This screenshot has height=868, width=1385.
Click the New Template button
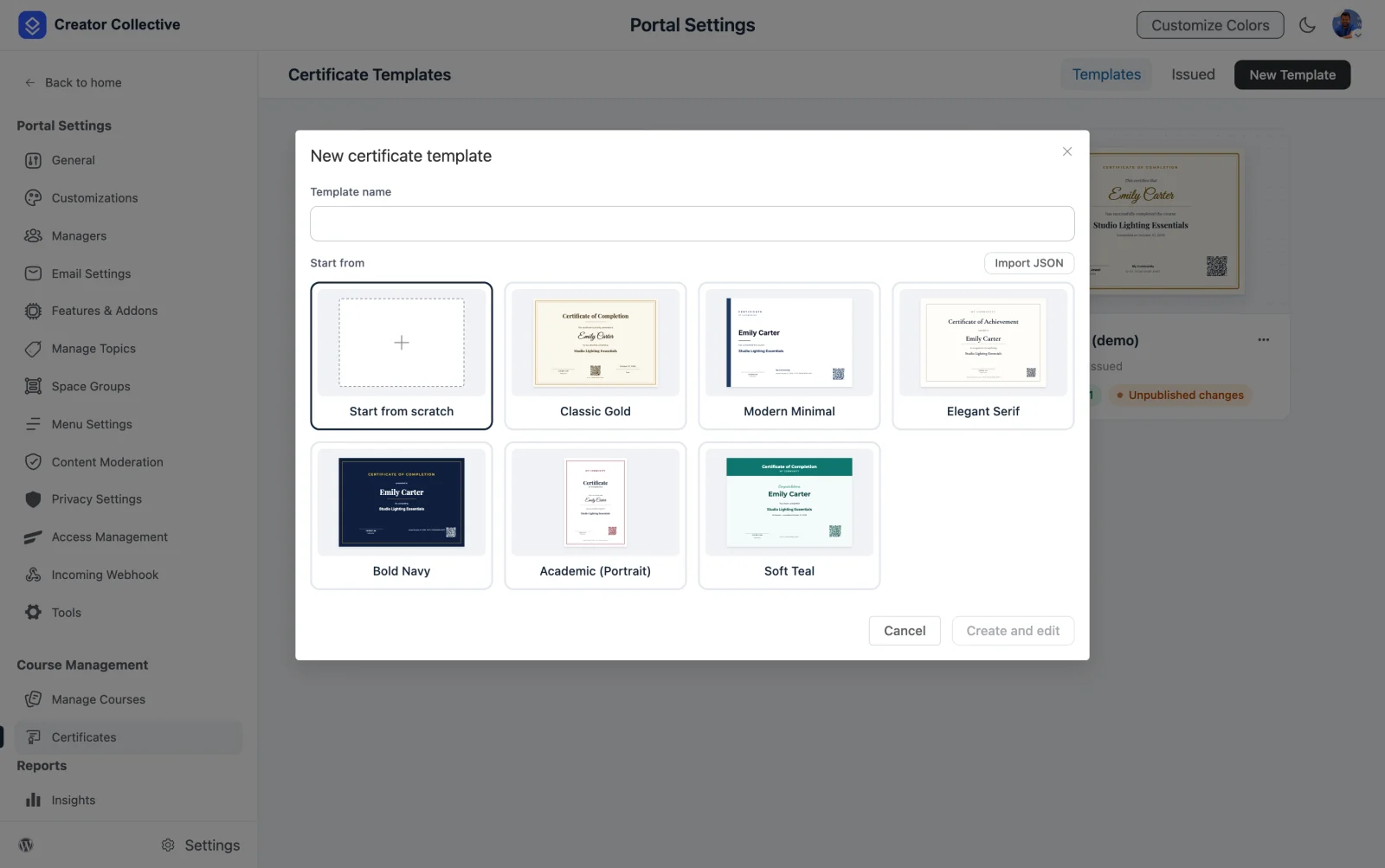[x=1292, y=74]
